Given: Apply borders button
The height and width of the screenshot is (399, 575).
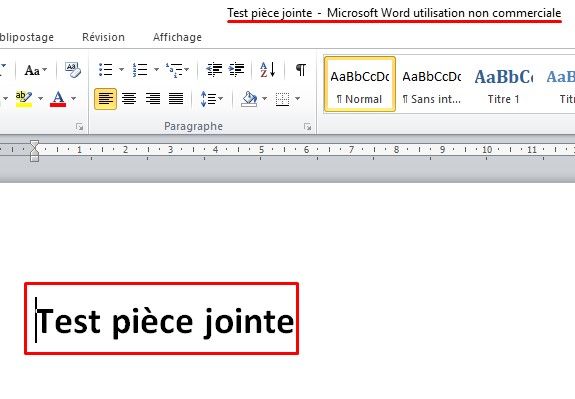Looking at the screenshot, I should point(282,99).
